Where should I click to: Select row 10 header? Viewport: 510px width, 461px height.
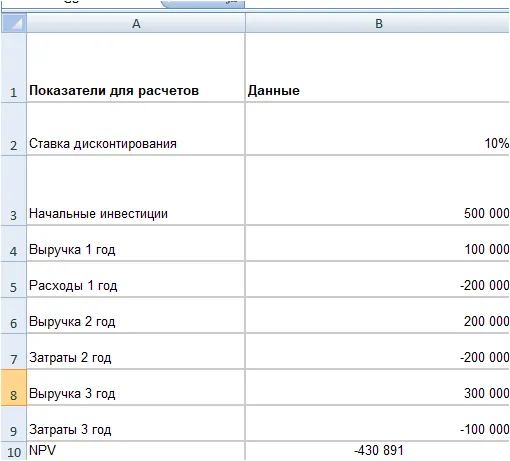tap(13, 451)
